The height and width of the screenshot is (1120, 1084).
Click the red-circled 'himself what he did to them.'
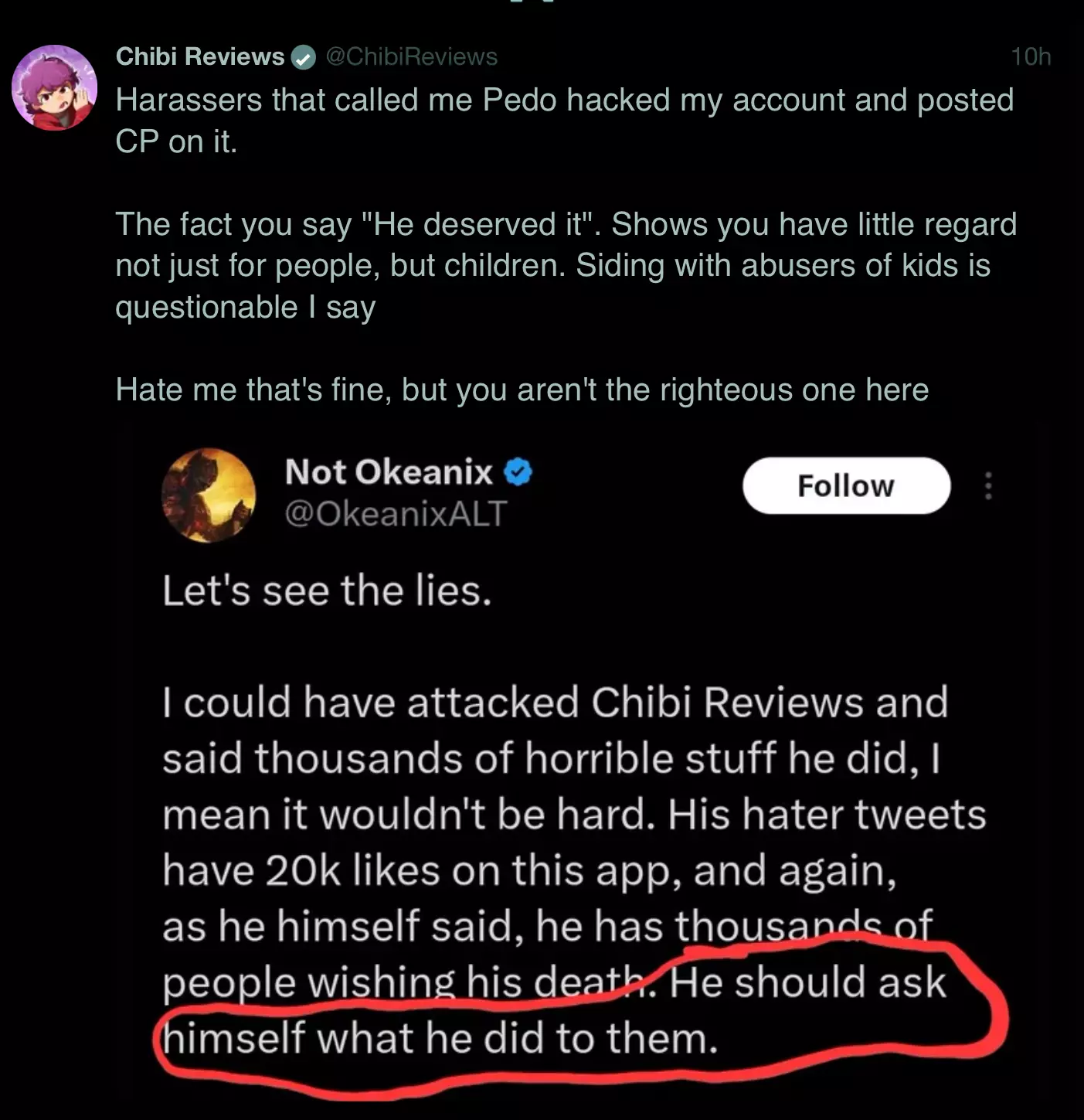[x=440, y=1038]
